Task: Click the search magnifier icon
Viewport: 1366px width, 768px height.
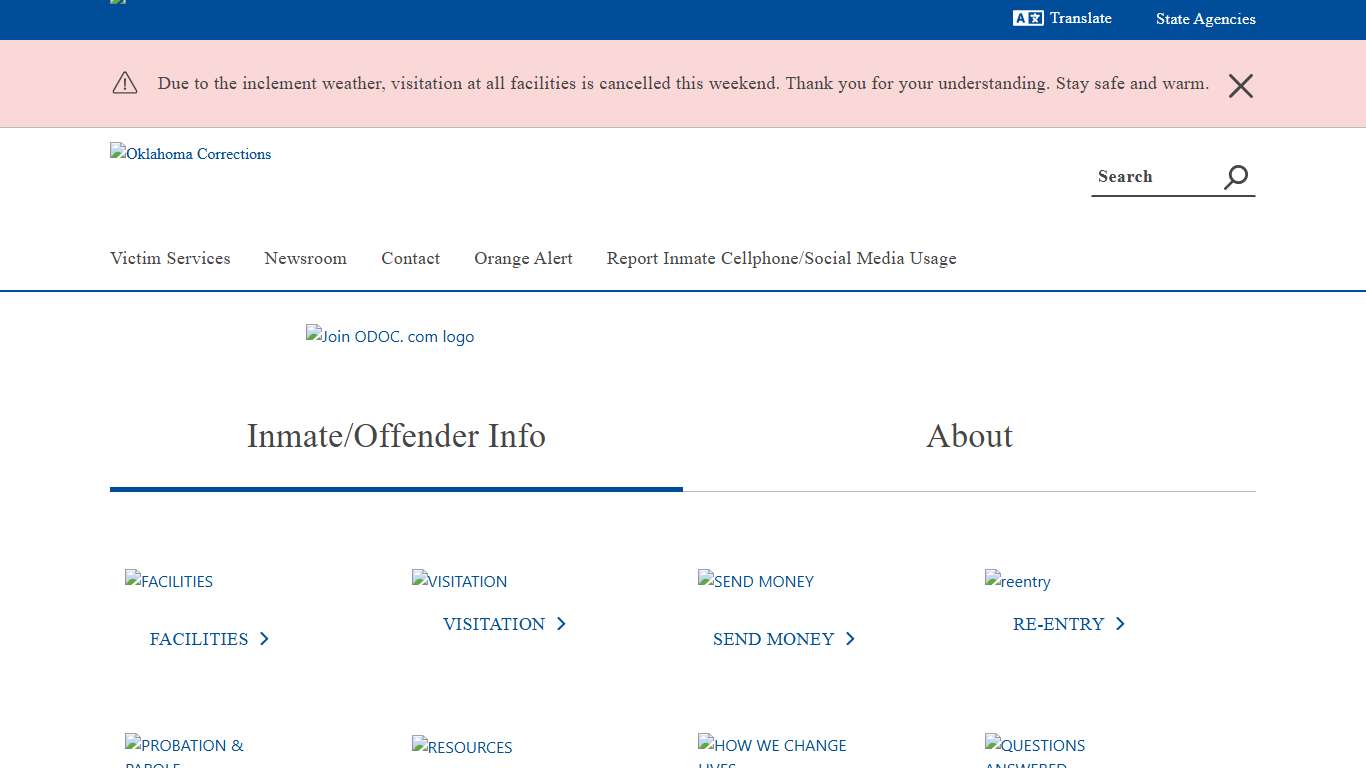Action: point(1237,176)
